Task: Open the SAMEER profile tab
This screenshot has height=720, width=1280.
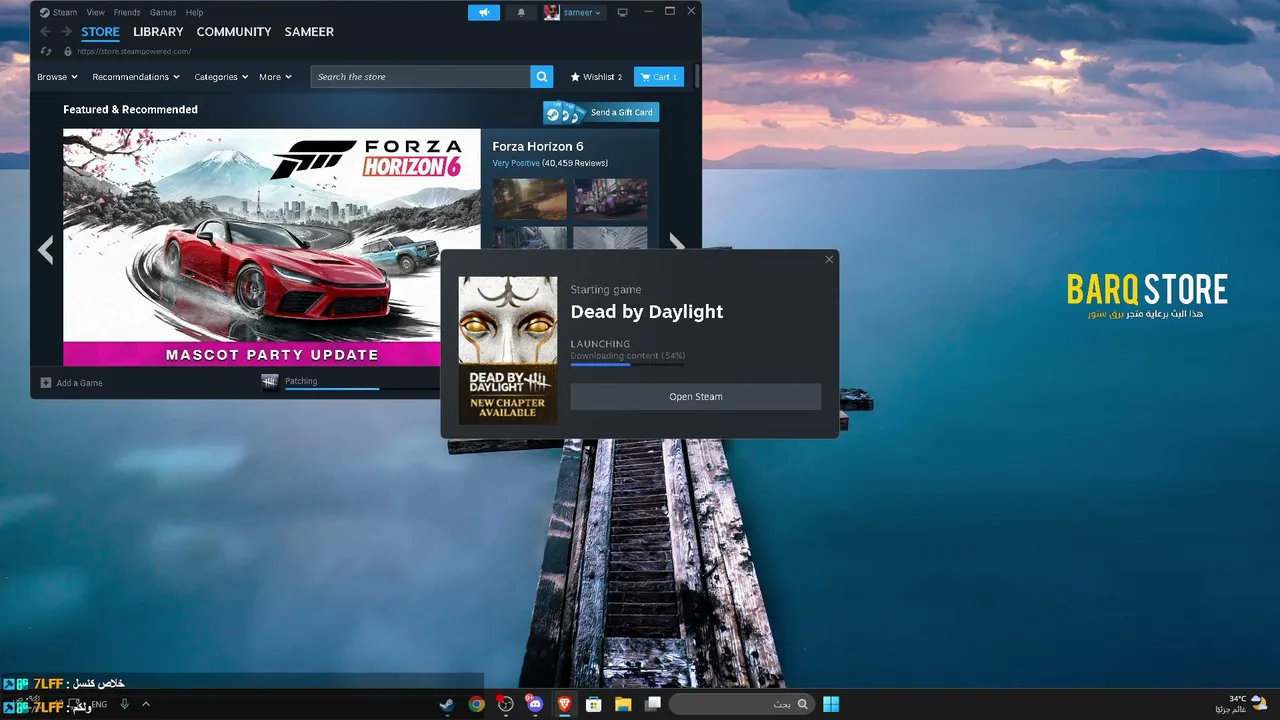Action: point(309,32)
